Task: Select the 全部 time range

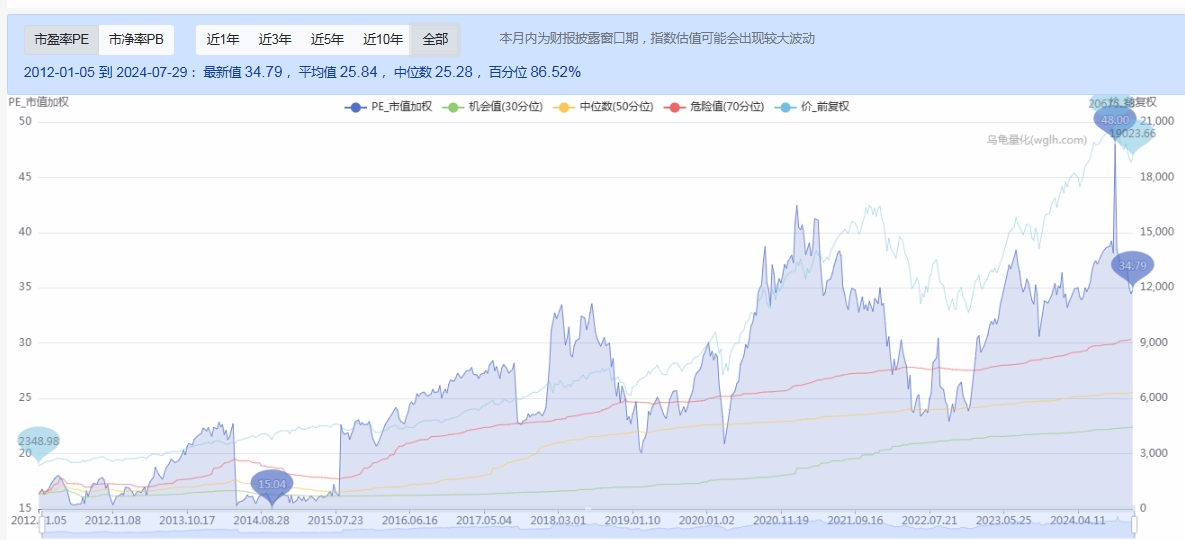Action: (x=435, y=39)
